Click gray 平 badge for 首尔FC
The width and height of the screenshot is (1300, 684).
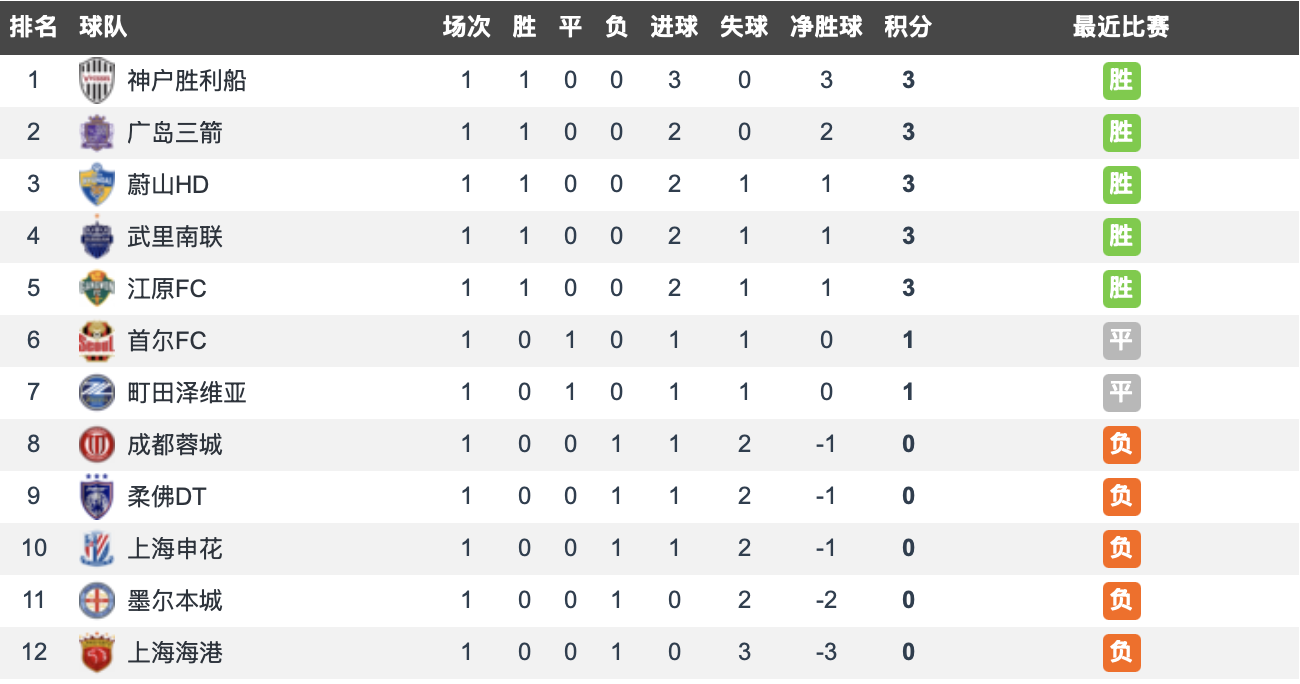pyautogui.click(x=1121, y=341)
